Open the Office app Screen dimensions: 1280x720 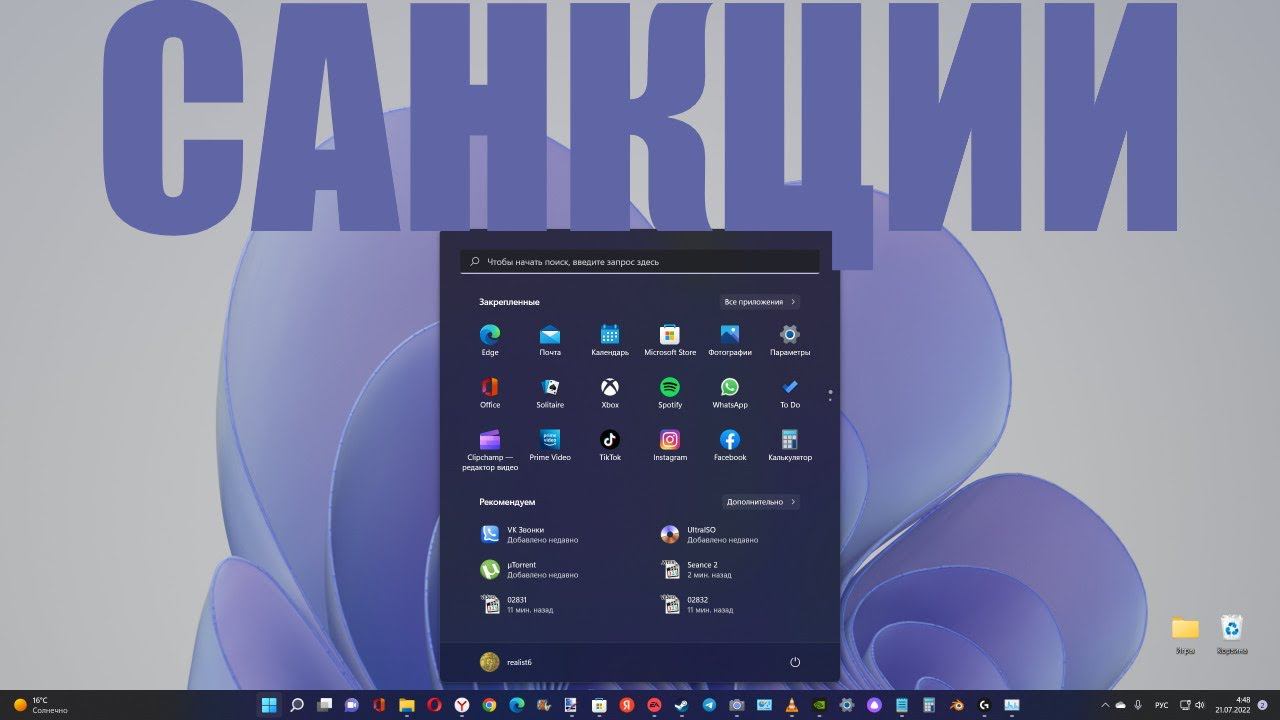490,392
